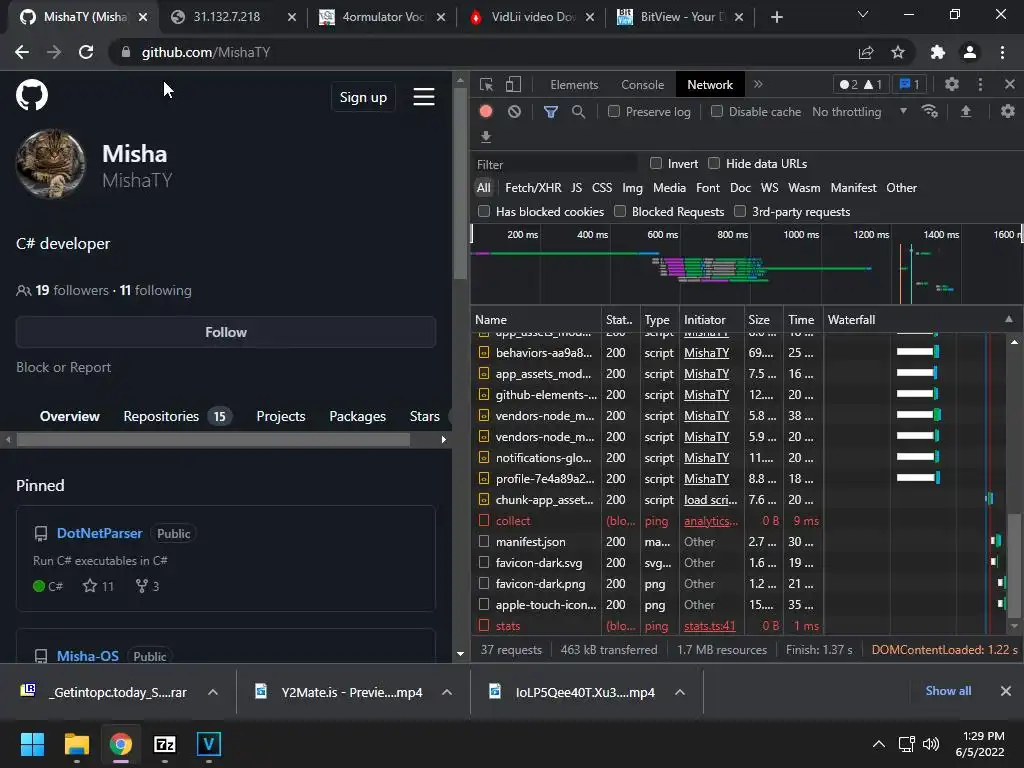Open network search with magnifier icon
The height and width of the screenshot is (768, 1024).
click(578, 112)
